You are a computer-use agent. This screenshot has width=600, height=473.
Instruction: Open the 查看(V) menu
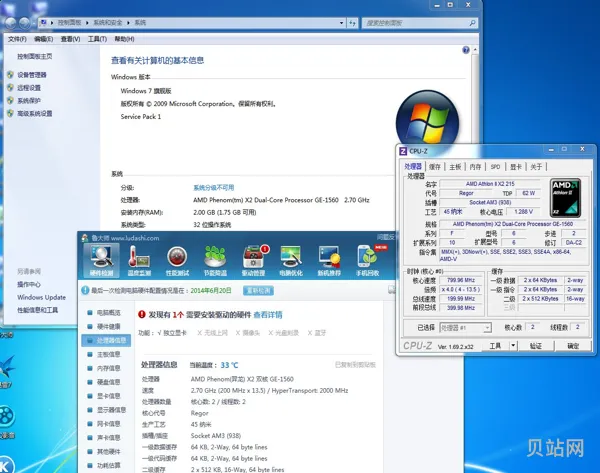pos(70,39)
